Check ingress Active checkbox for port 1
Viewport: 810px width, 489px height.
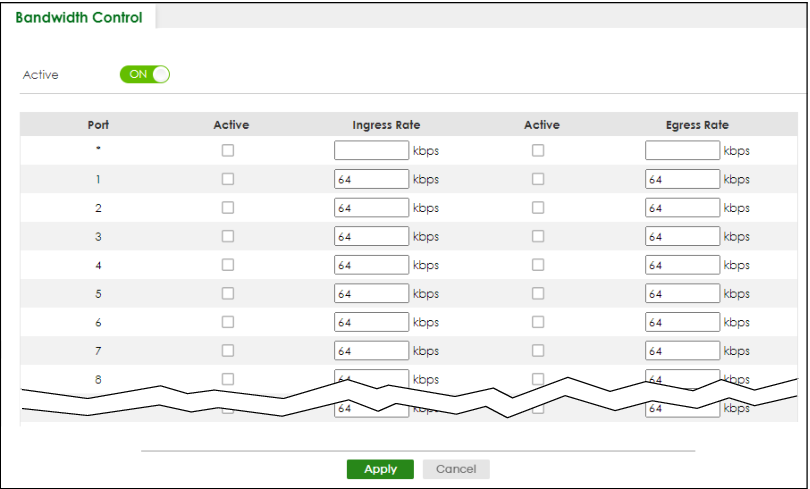point(228,180)
